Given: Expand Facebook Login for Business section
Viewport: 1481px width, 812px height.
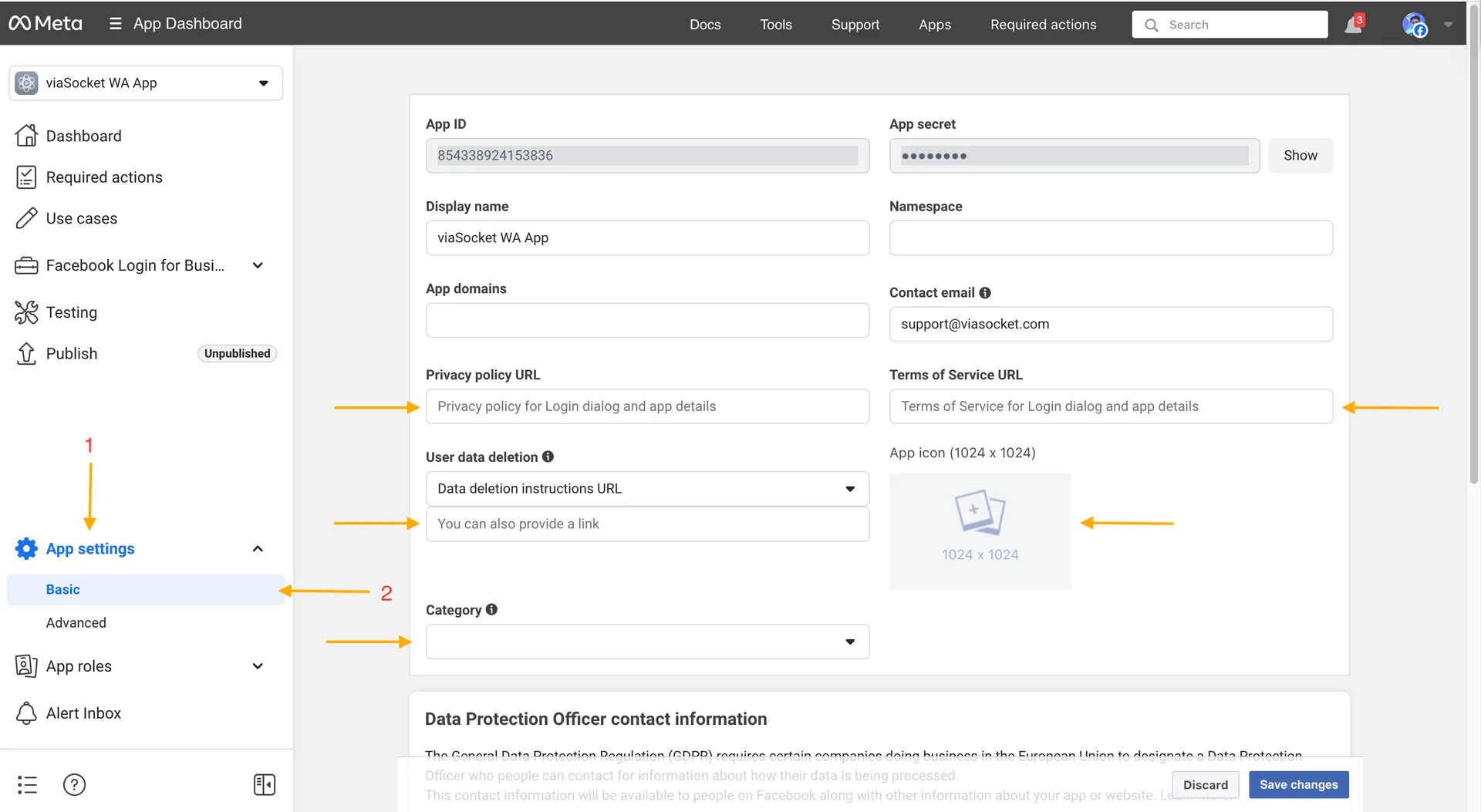Looking at the screenshot, I should point(258,265).
